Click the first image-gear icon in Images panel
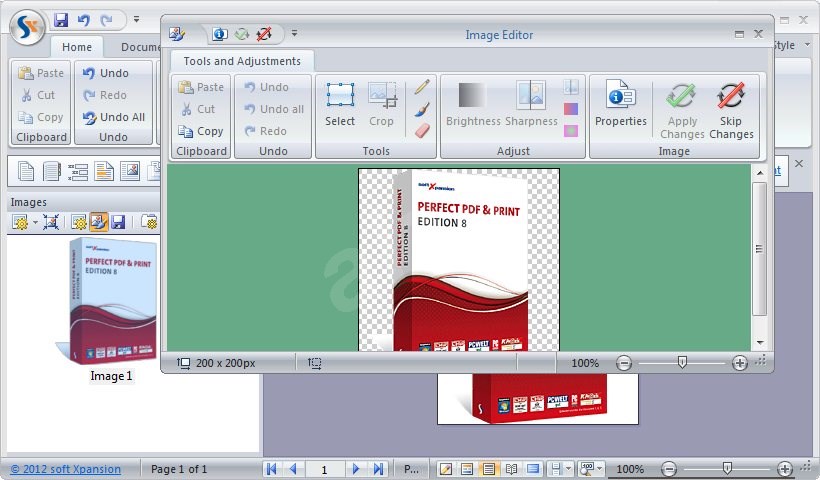The image size is (820, 480). coord(20,222)
